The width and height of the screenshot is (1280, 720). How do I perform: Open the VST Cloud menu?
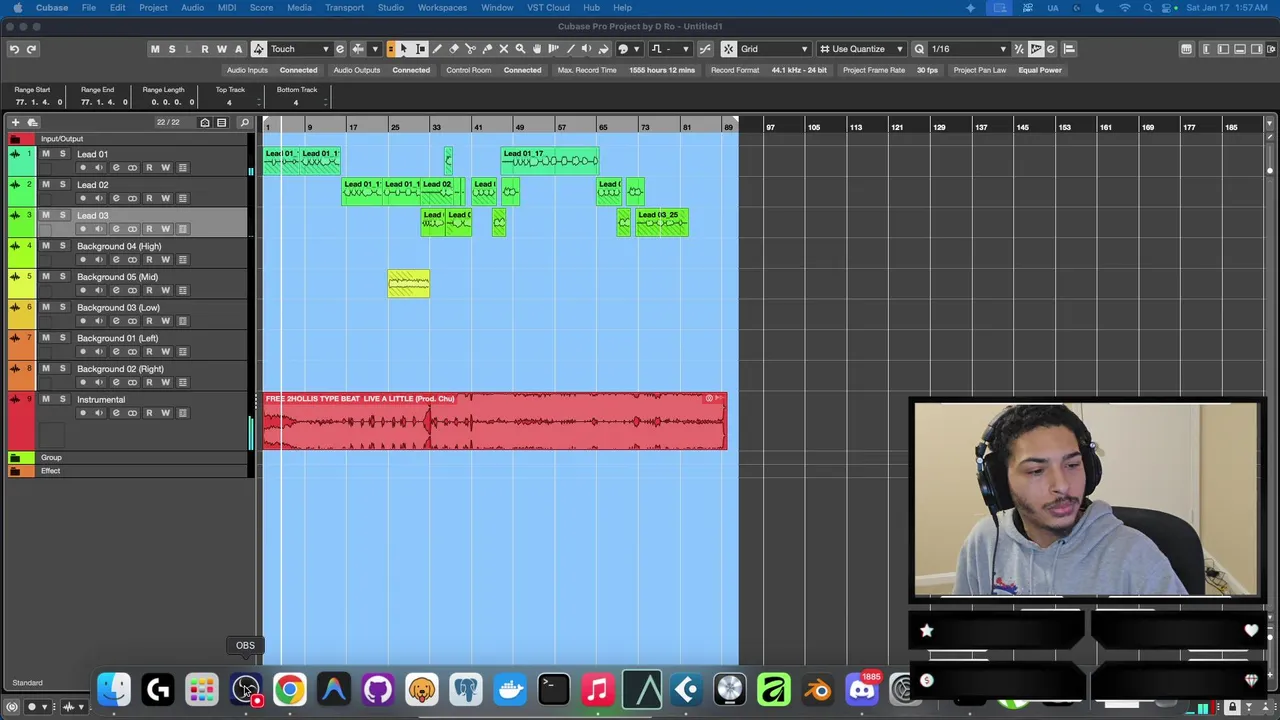[548, 8]
